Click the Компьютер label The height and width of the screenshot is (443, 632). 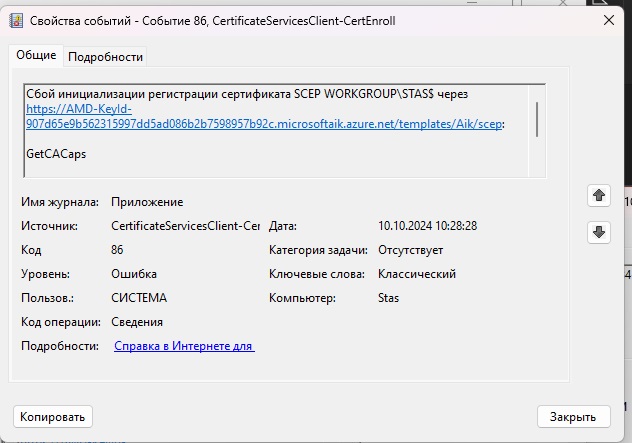pos(302,298)
